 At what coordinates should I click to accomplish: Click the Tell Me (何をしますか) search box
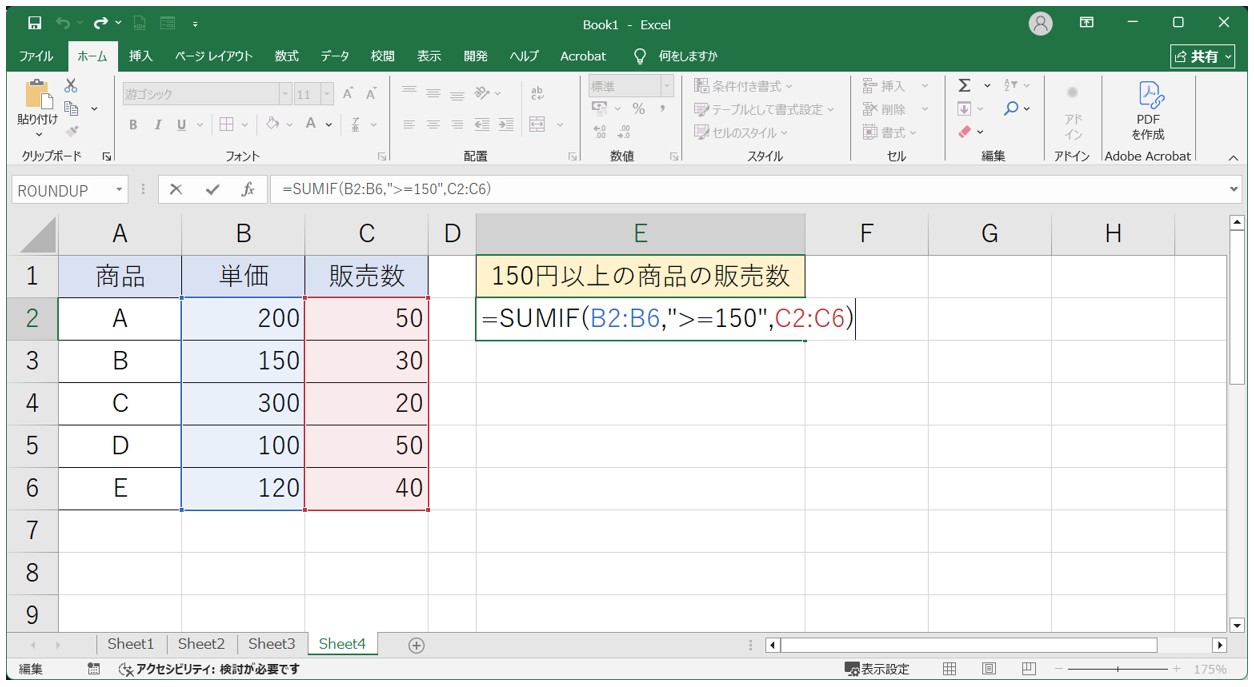[676, 56]
